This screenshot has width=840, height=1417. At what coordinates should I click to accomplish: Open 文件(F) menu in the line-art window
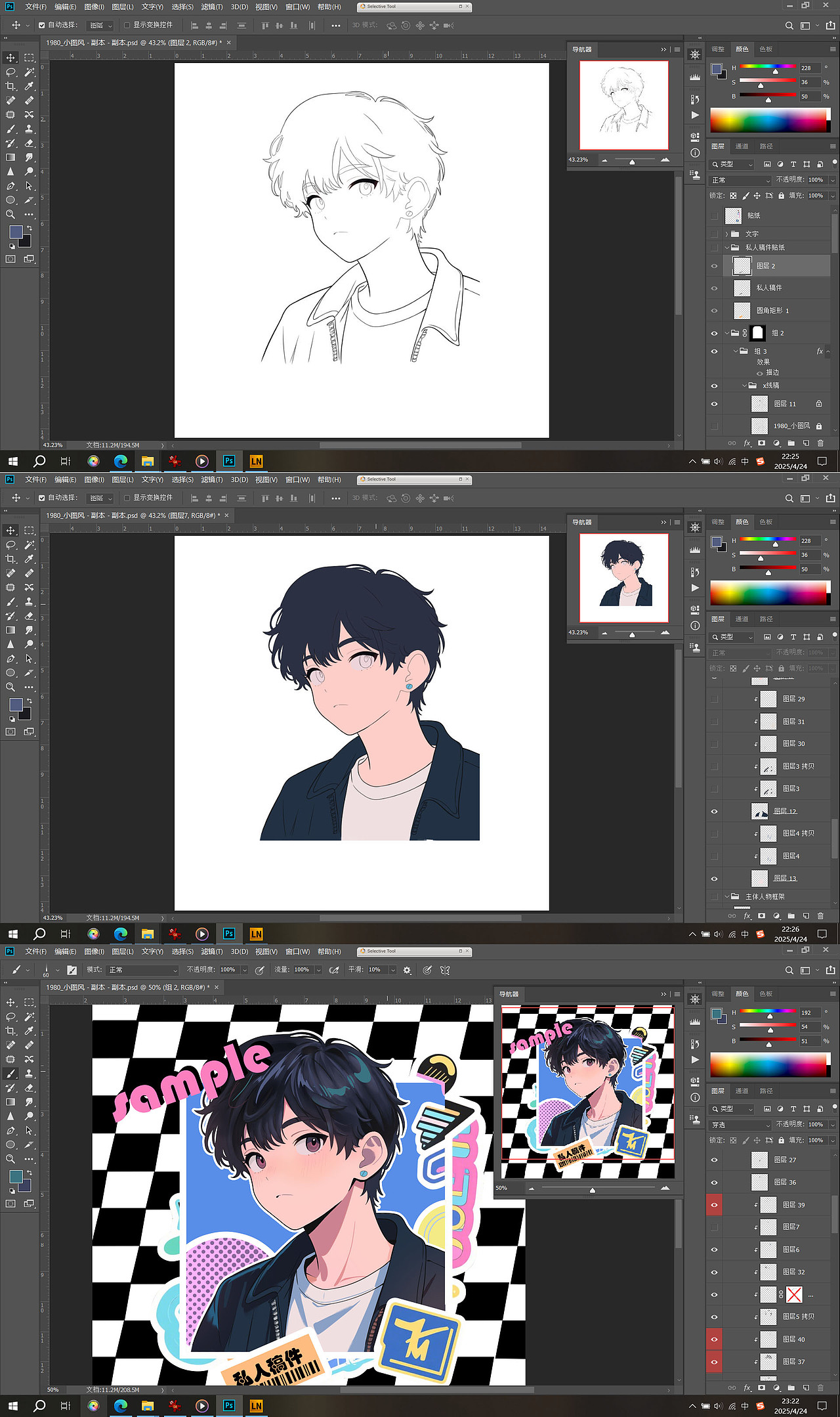tap(35, 7)
